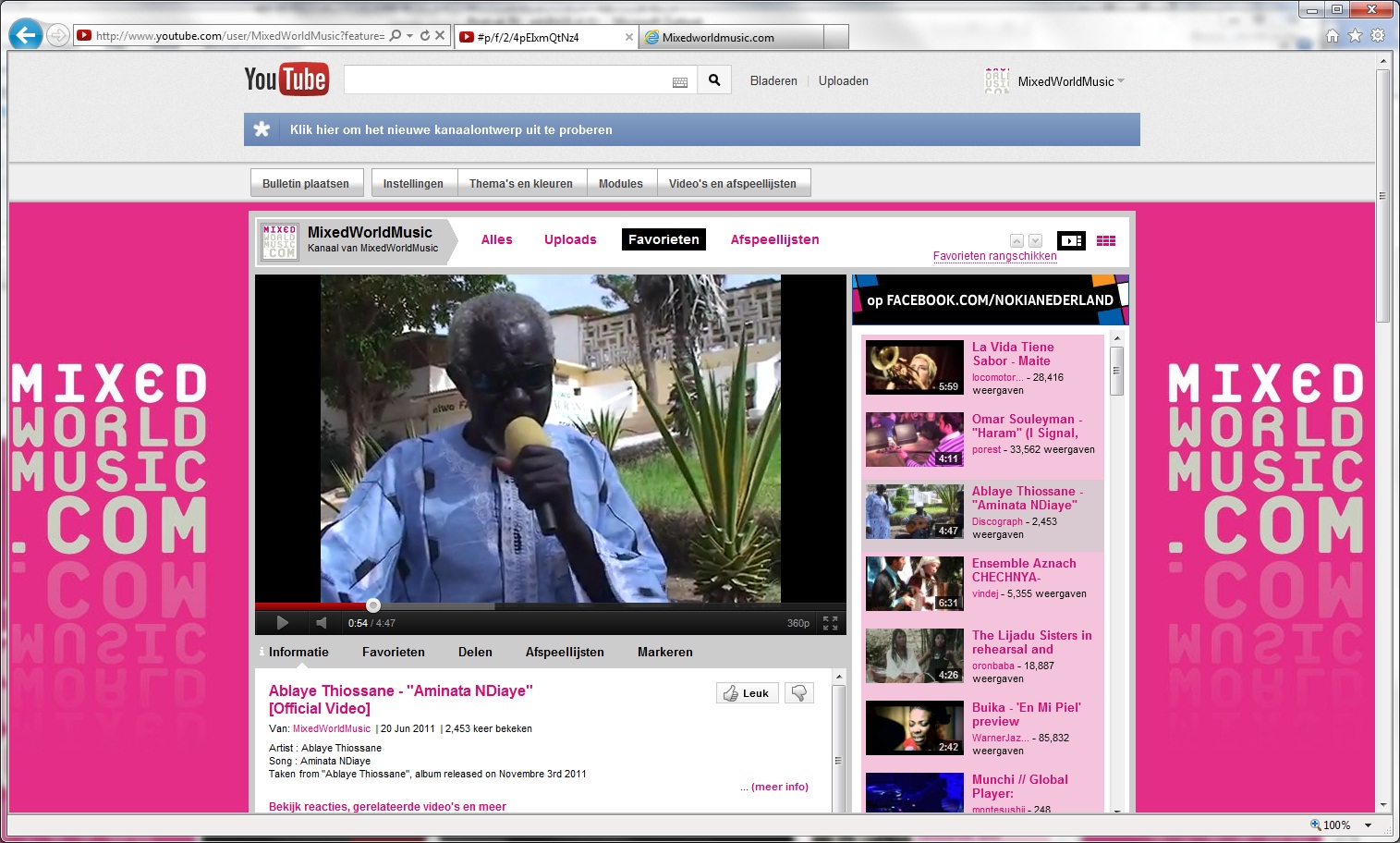This screenshot has width=1400, height=843.
Task: Select the Favorieten channel tab
Action: click(x=663, y=239)
